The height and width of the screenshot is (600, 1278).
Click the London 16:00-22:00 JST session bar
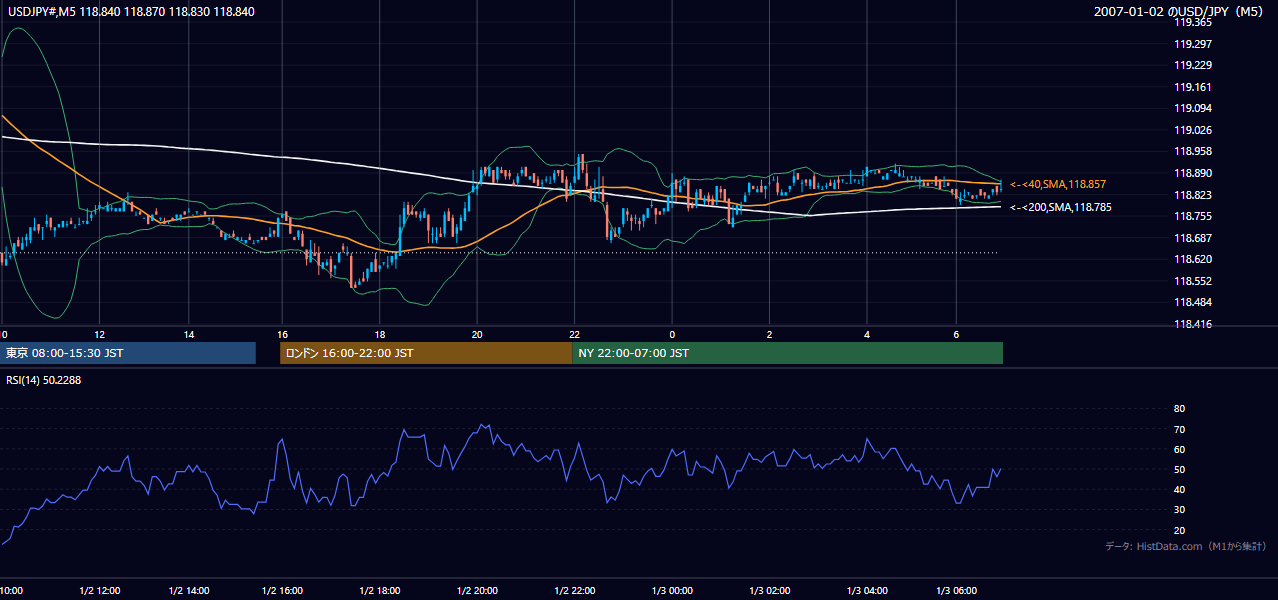tap(426, 353)
